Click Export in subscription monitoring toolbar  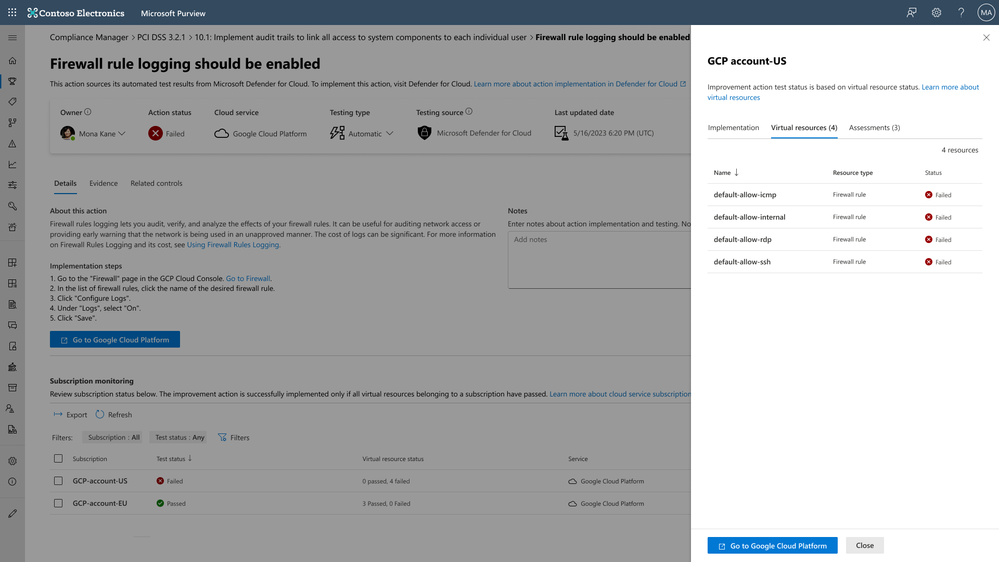click(x=70, y=414)
